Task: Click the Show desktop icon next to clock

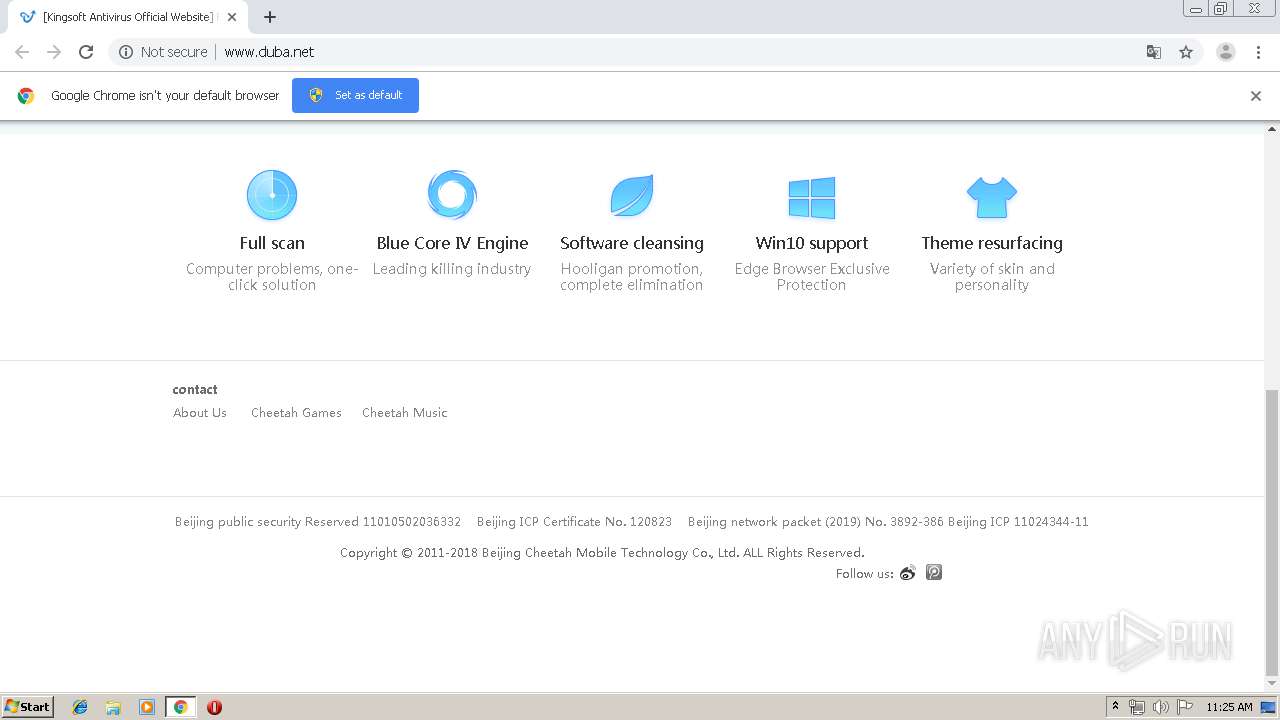Action: 1269,707
